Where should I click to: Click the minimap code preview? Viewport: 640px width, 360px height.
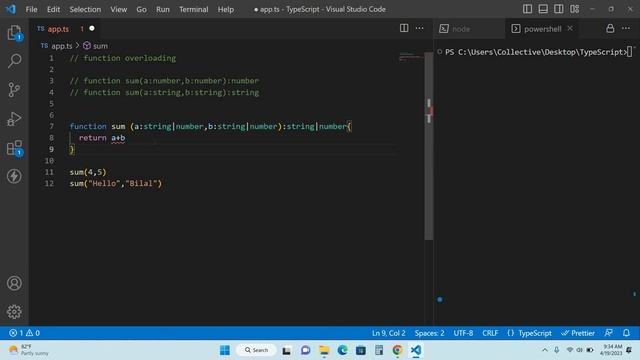point(411,56)
